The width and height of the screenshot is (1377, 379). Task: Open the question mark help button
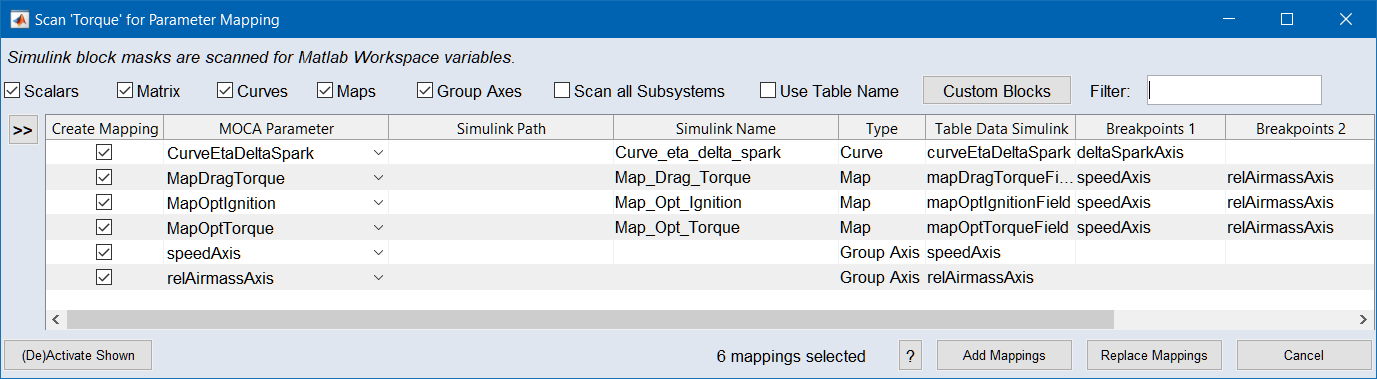[910, 355]
